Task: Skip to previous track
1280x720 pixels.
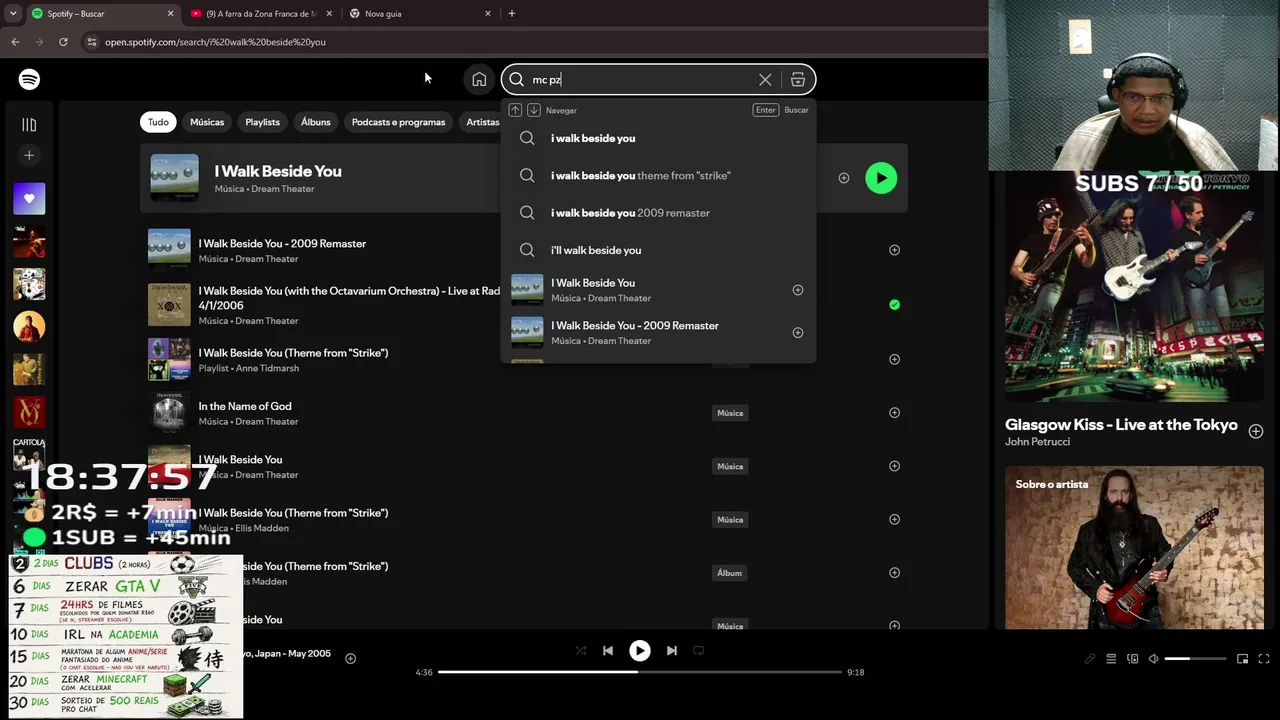Action: [x=608, y=651]
